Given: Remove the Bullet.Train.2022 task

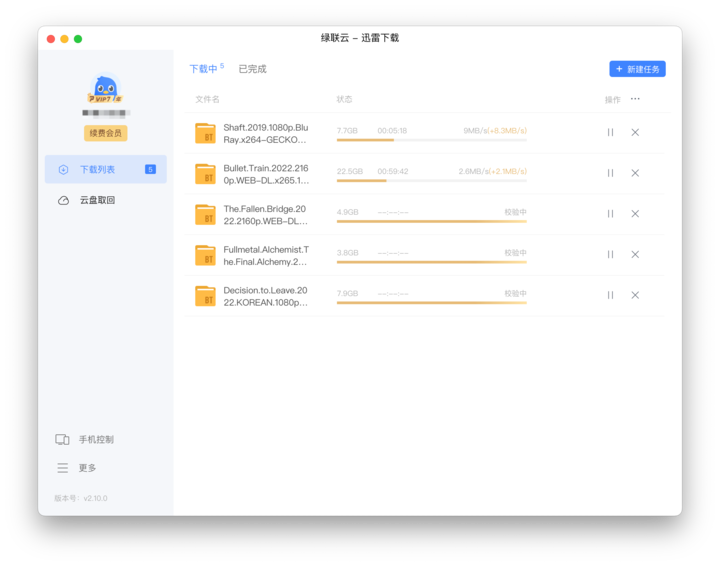Looking at the screenshot, I should 635,173.
